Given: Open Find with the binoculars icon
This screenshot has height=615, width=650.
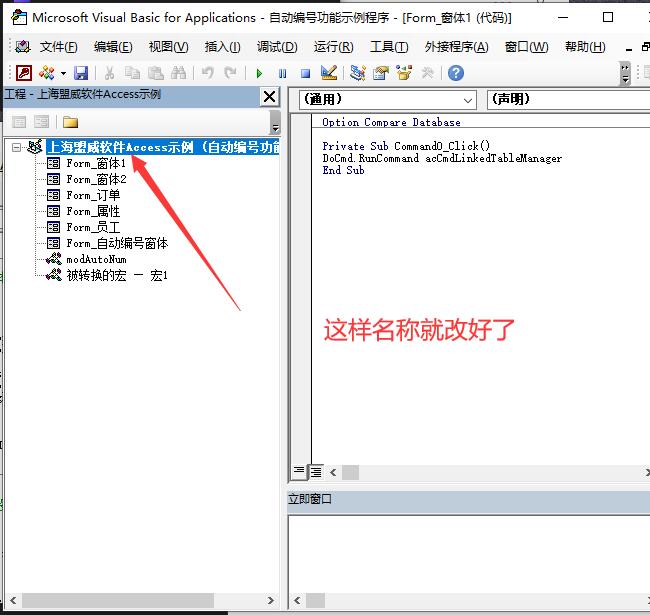Looking at the screenshot, I should click(179, 73).
